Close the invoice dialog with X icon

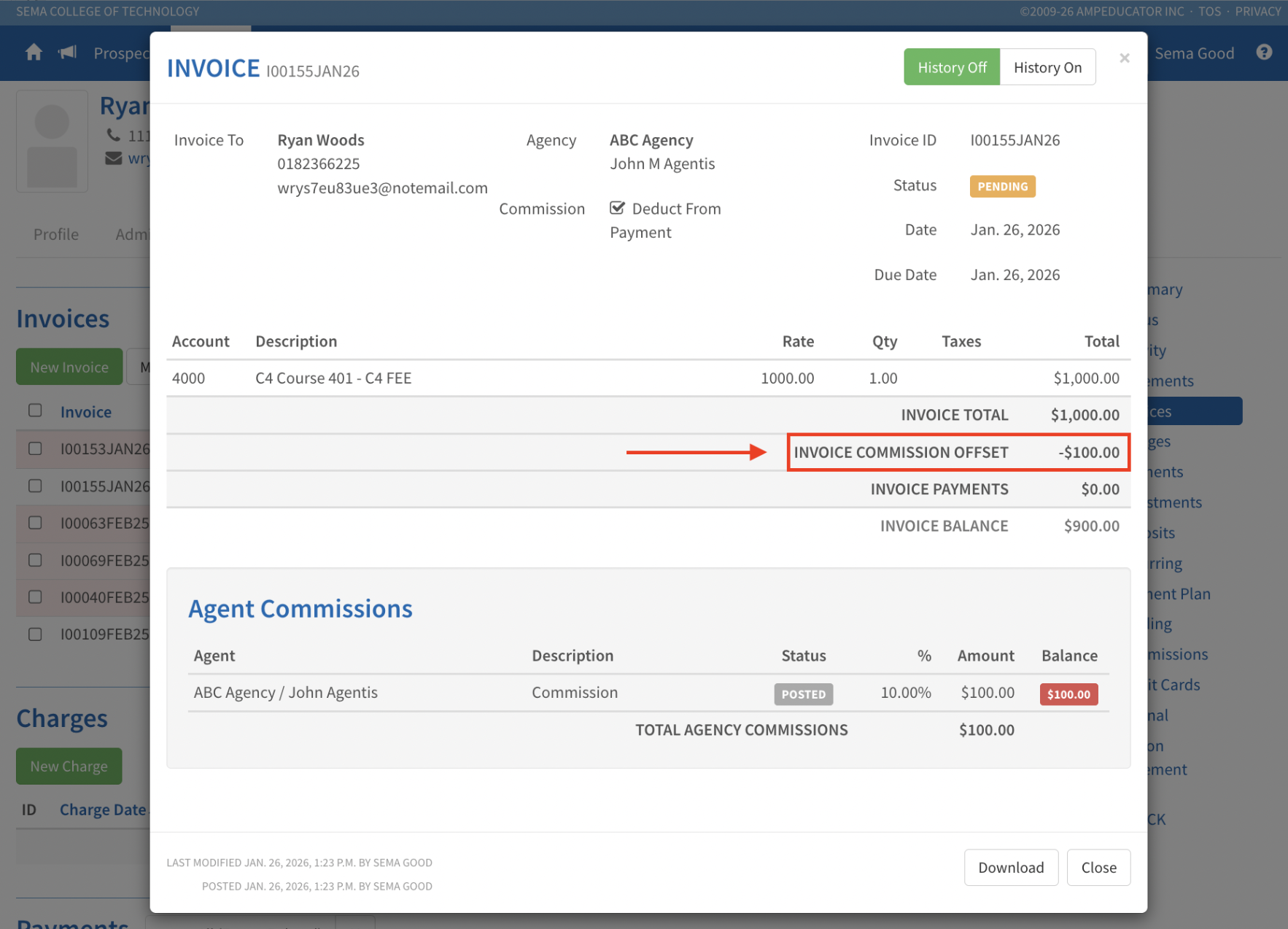click(x=1124, y=58)
